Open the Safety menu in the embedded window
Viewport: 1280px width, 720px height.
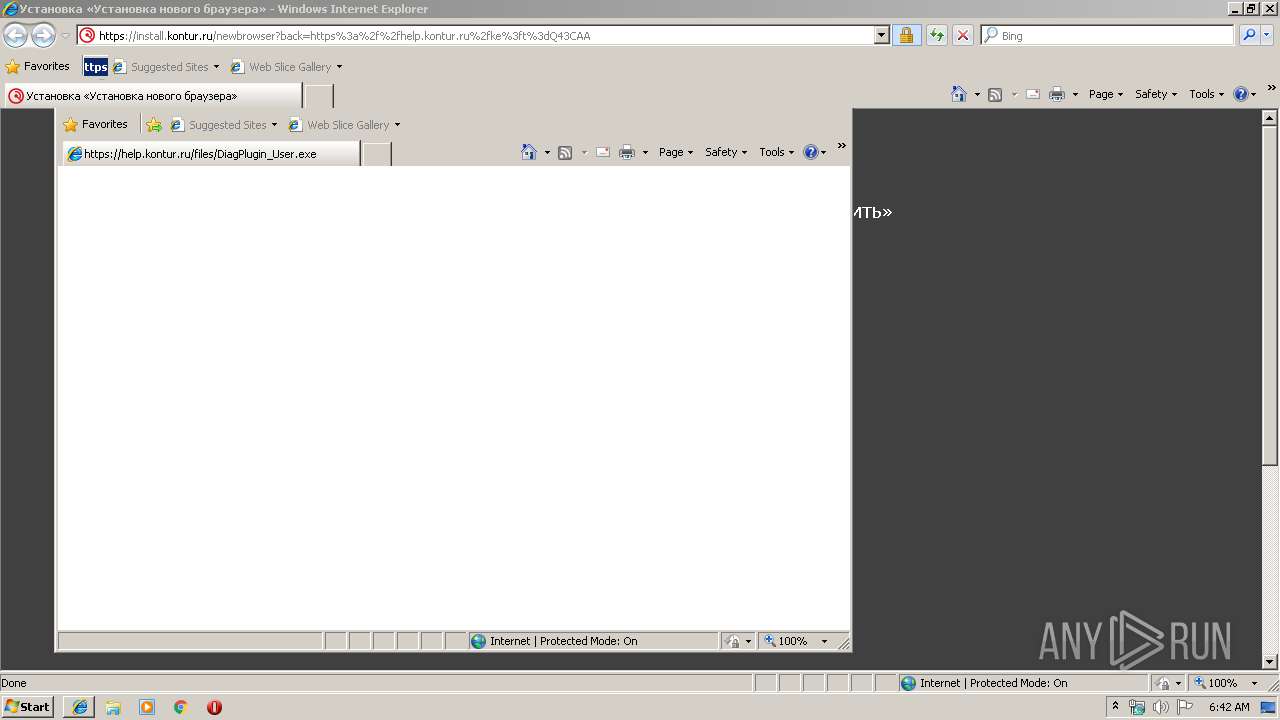[726, 152]
